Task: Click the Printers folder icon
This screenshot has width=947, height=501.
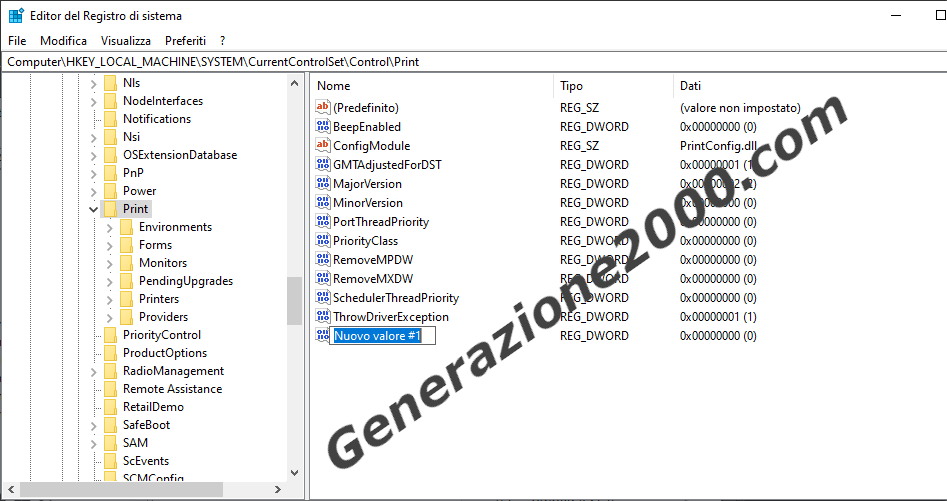Action: pos(126,299)
